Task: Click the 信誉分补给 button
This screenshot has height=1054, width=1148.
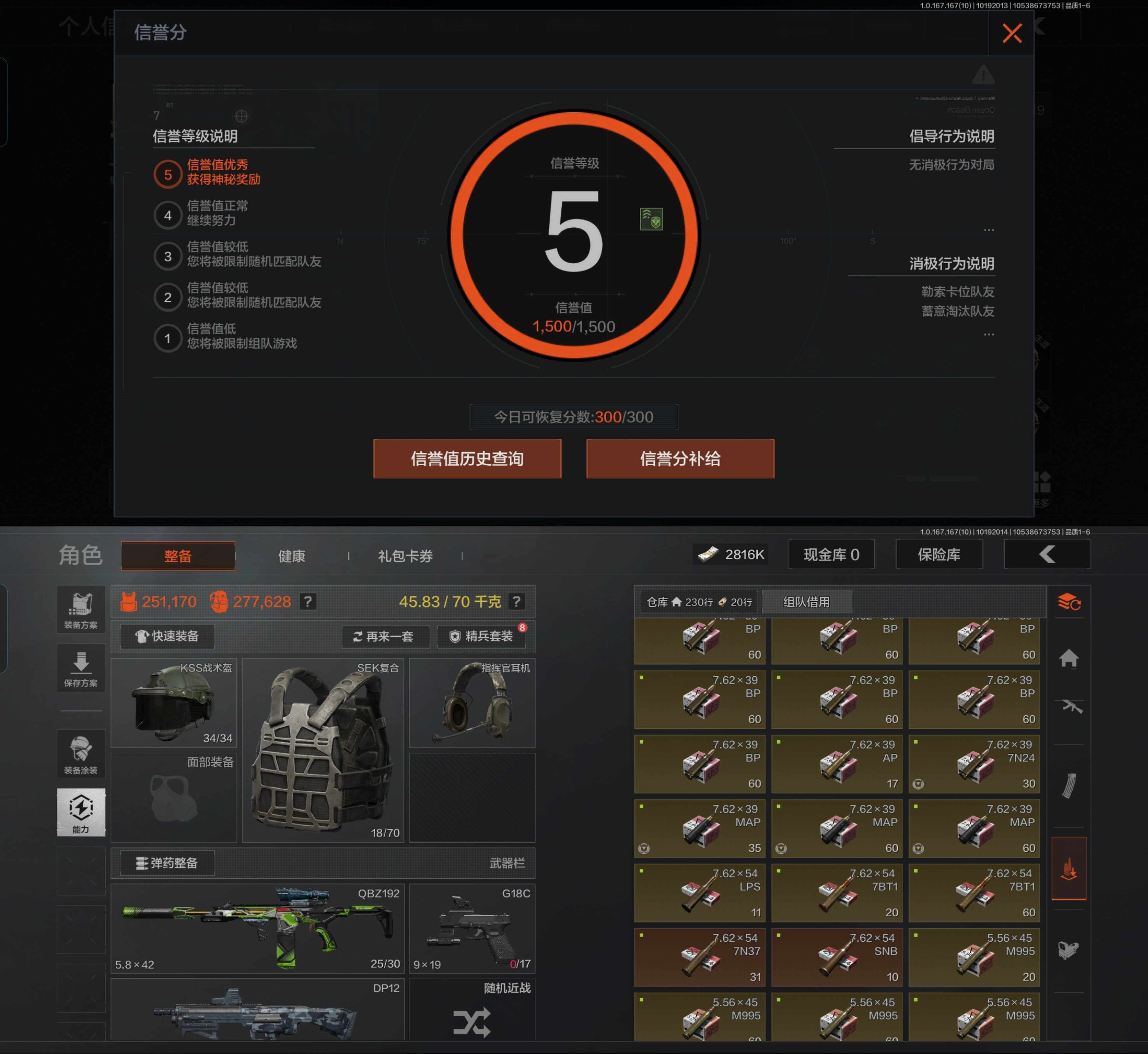Action: coord(680,459)
